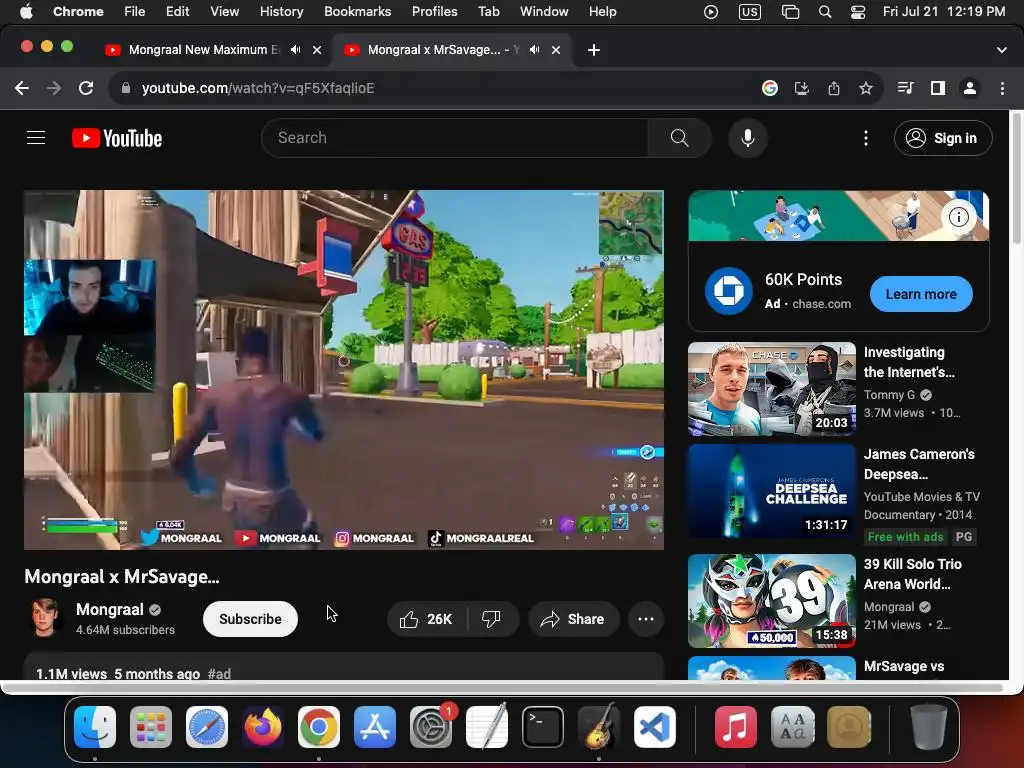Open the Profiles menu
Image resolution: width=1024 pixels, height=768 pixels.
(x=434, y=12)
